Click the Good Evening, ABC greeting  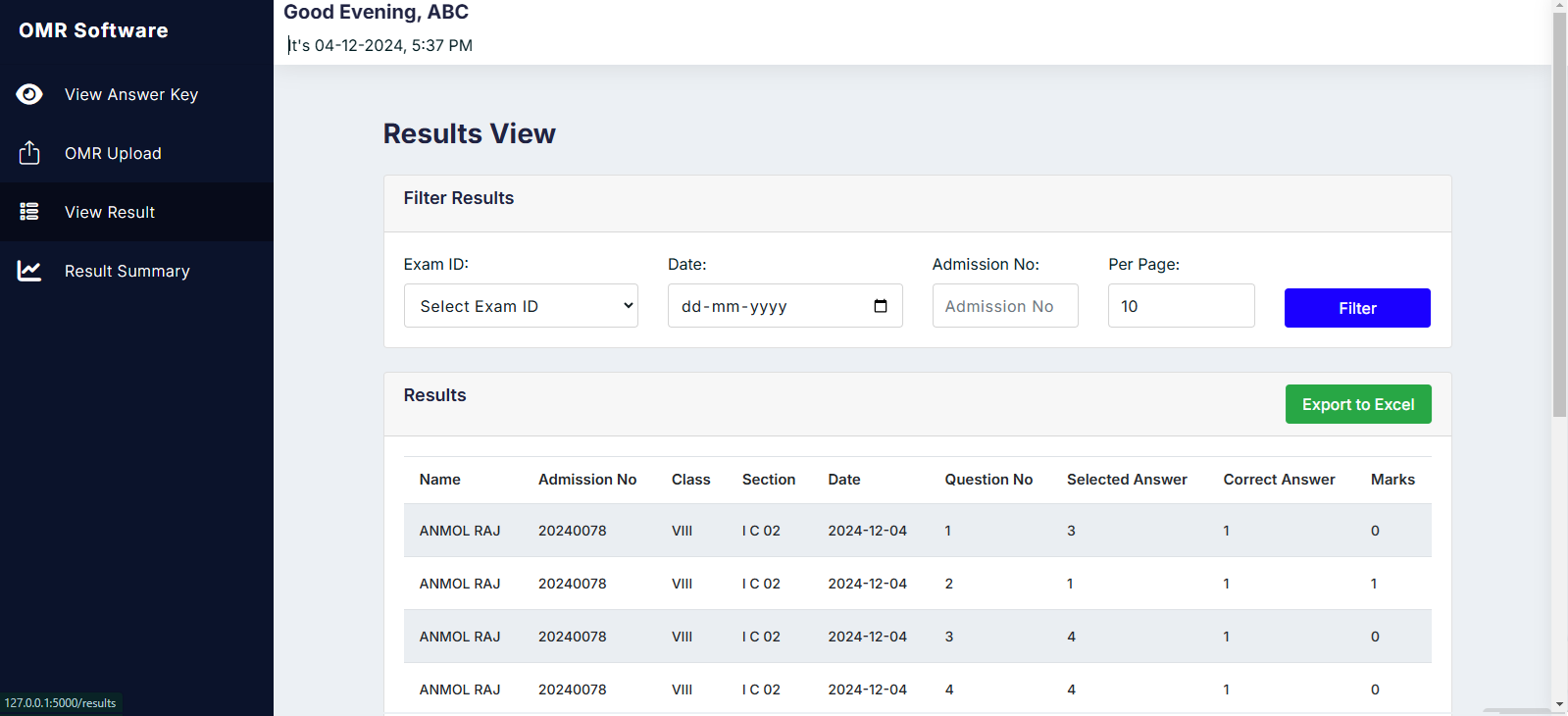[x=376, y=12]
